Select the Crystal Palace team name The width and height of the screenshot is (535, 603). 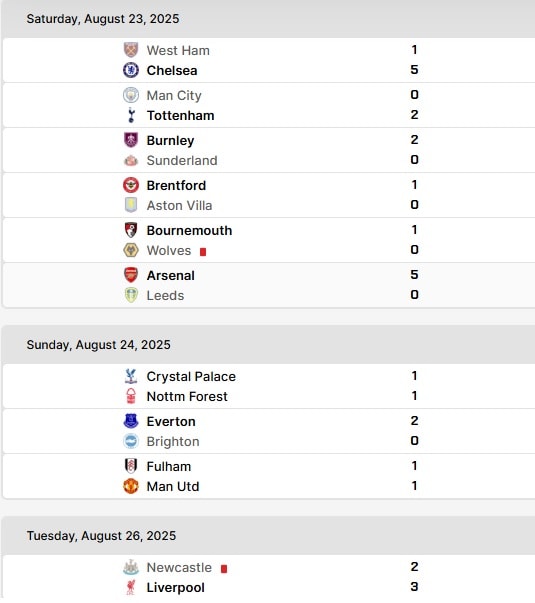[191, 376]
